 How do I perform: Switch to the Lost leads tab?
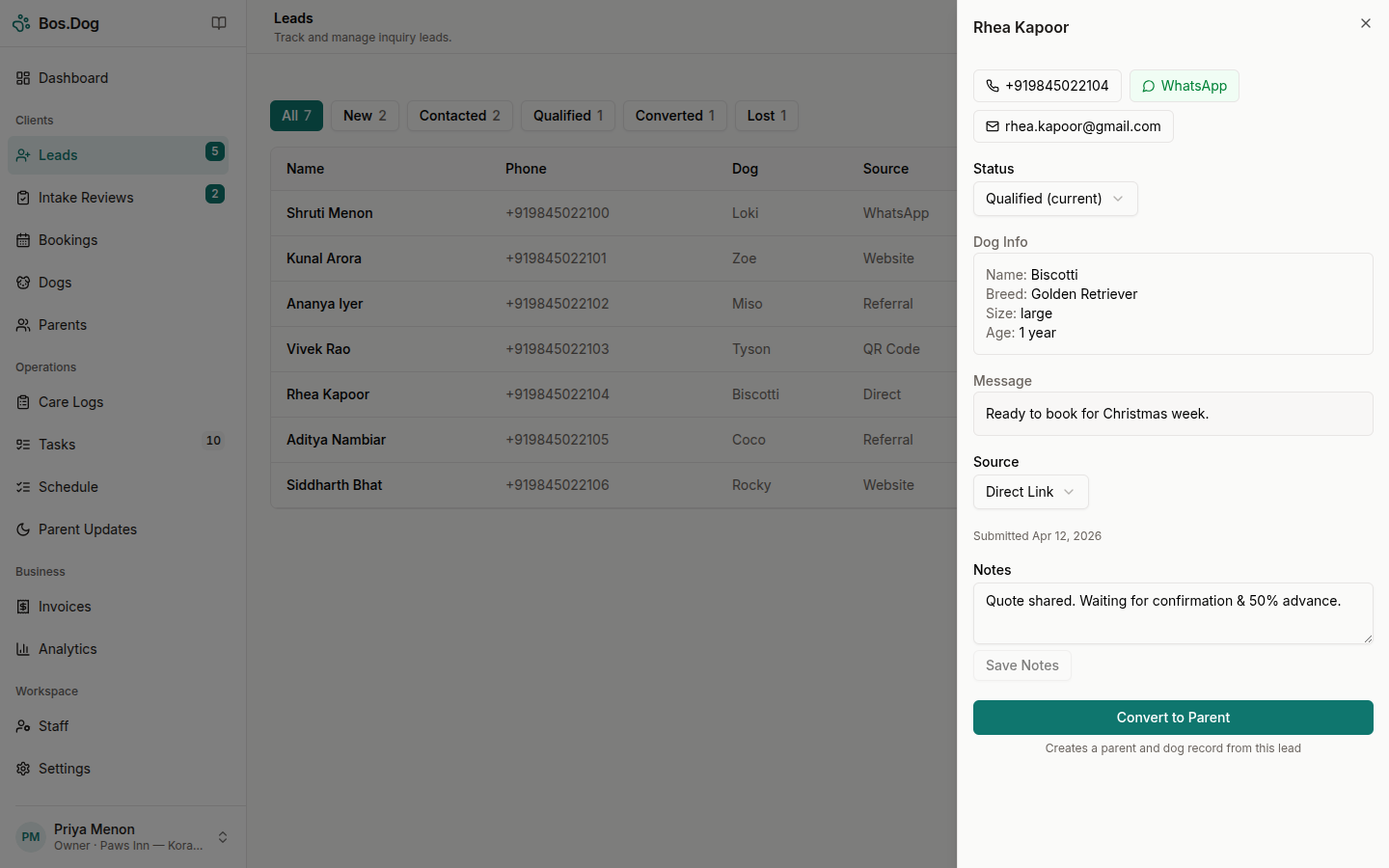pyautogui.click(x=766, y=116)
